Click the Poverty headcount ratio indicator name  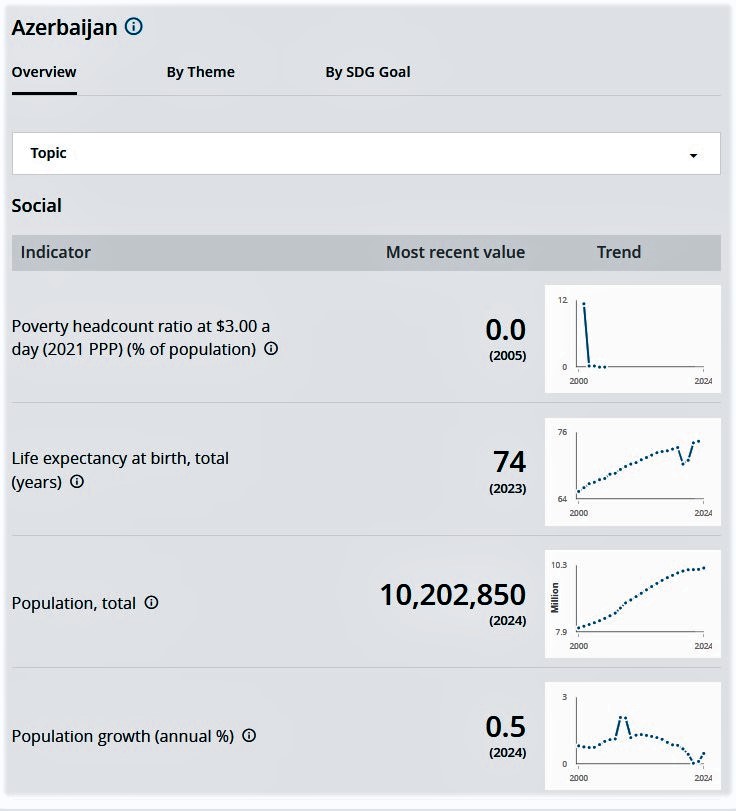pyautogui.click(x=140, y=337)
